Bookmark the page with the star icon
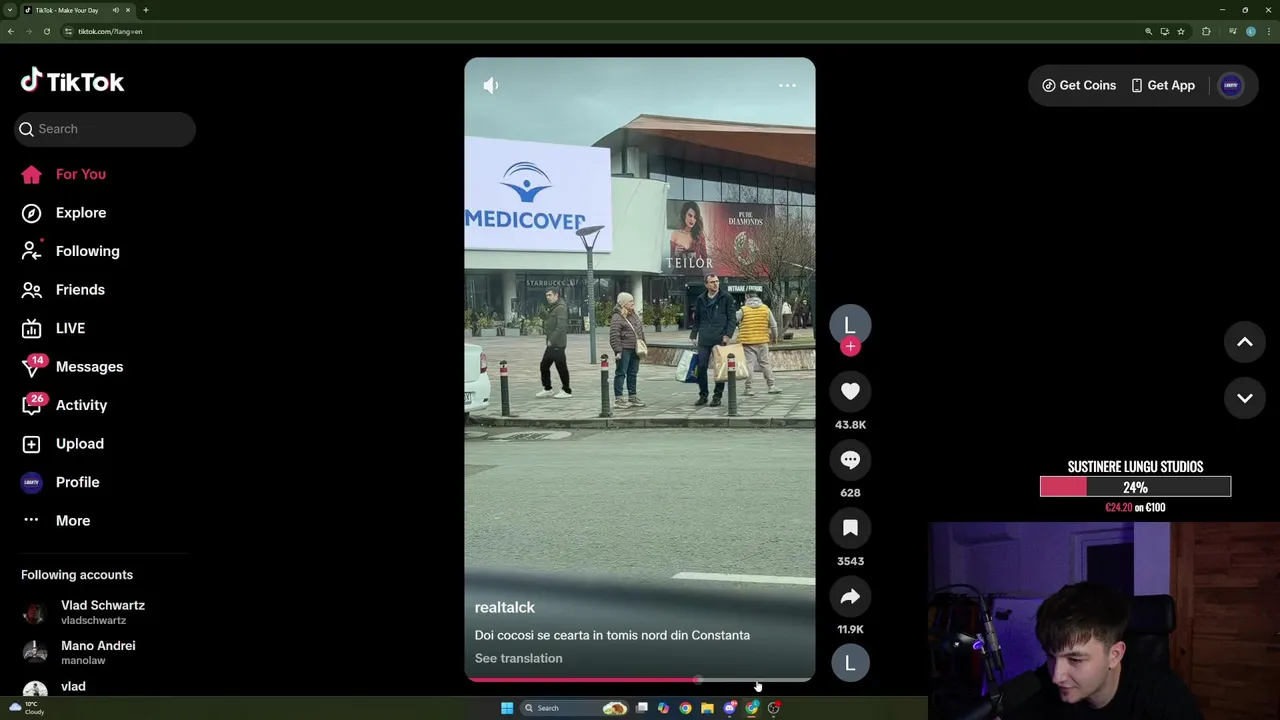The height and width of the screenshot is (720, 1280). pyautogui.click(x=1181, y=31)
